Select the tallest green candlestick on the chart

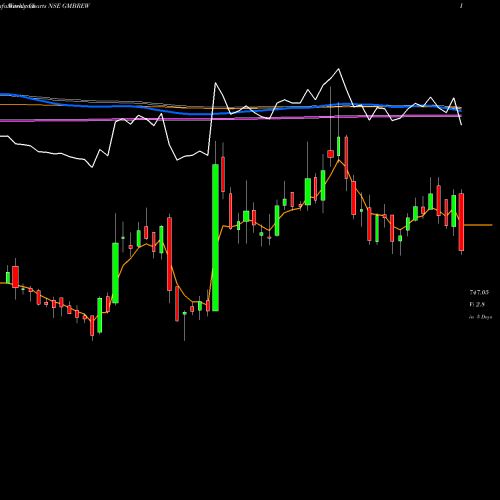pos(215,237)
